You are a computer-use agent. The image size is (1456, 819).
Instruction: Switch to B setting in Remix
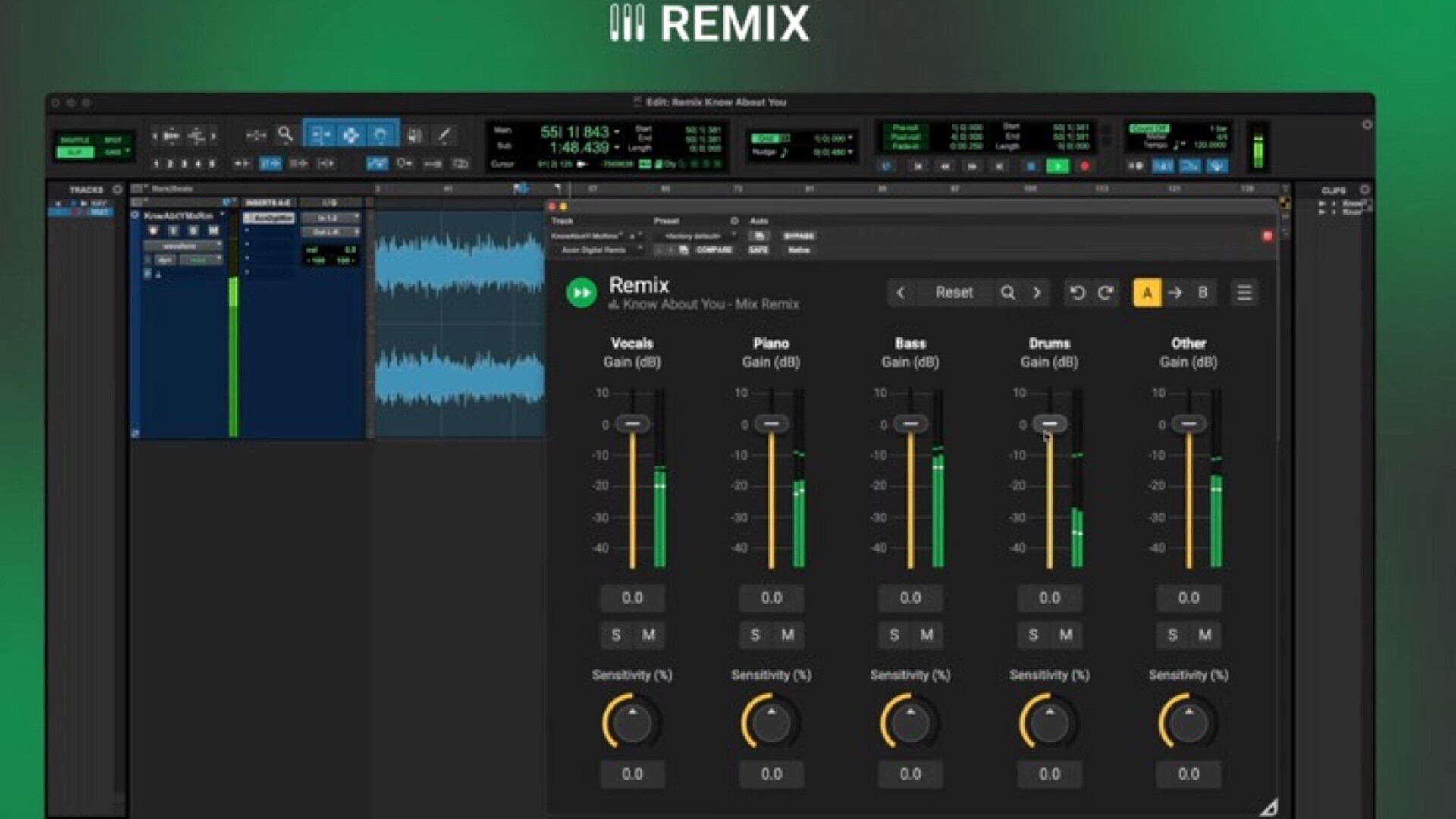(x=1203, y=293)
